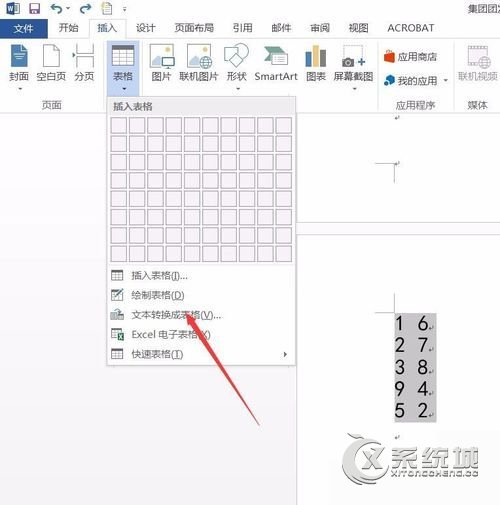Insert a 分页 page break
500x505 pixels.
(x=84, y=62)
